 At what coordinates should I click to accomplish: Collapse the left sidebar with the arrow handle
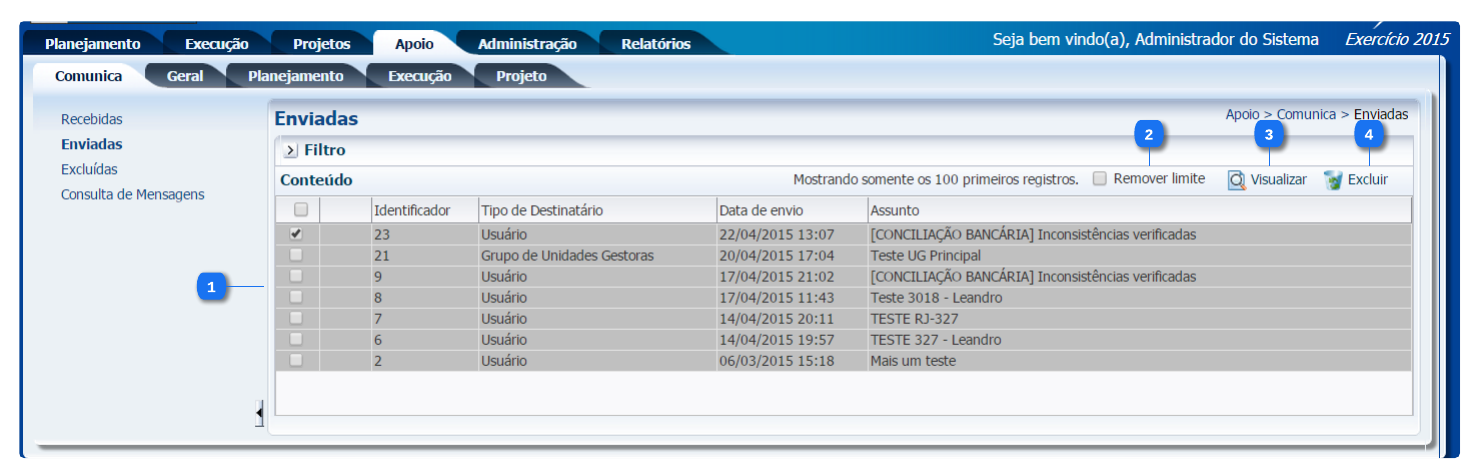tap(259, 412)
